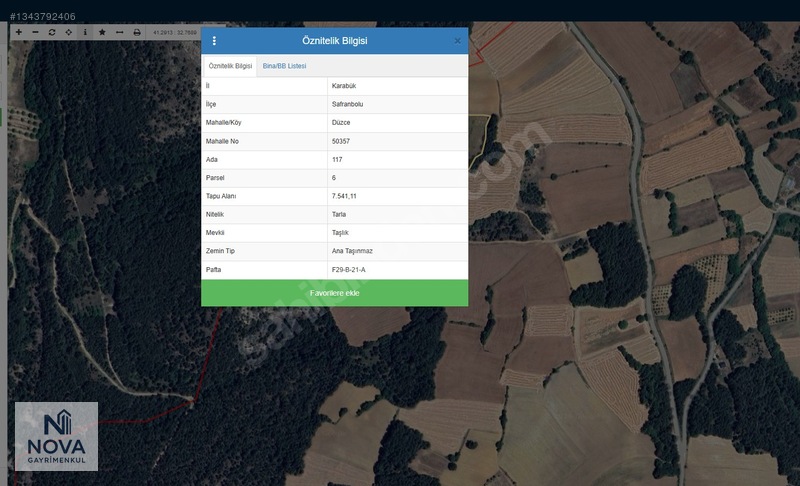
Task: Click the Nova Gayrimenkul logo
Action: point(56,437)
